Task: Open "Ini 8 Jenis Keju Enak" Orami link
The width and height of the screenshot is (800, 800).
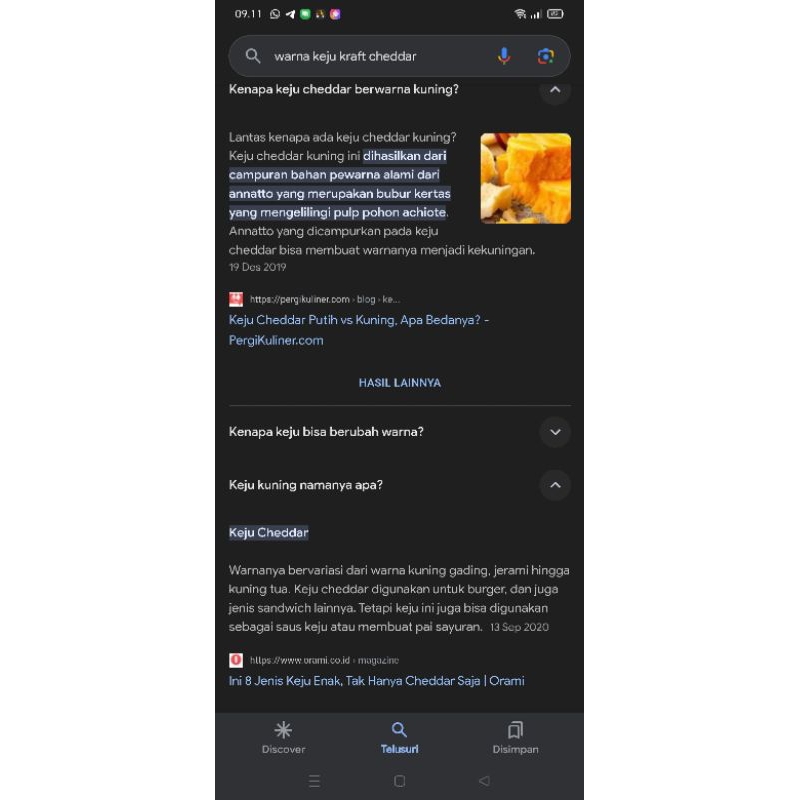Action: 377,681
